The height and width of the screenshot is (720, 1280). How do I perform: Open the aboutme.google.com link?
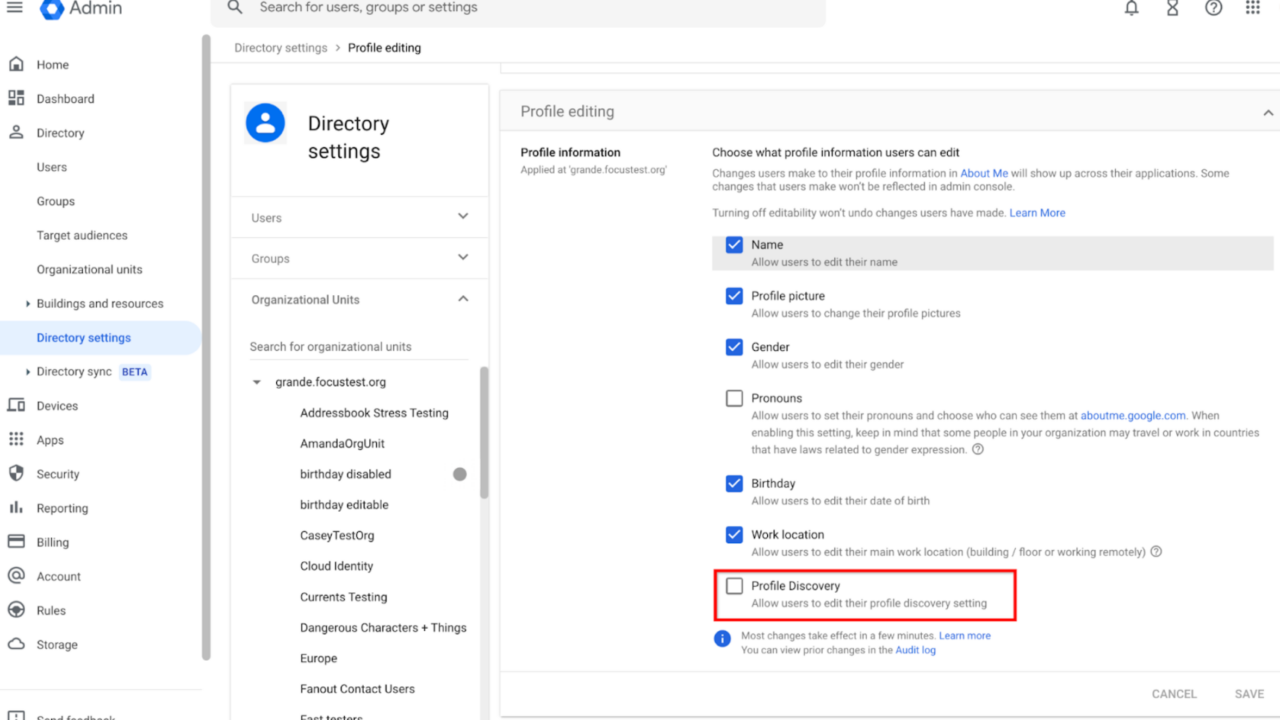point(1133,415)
